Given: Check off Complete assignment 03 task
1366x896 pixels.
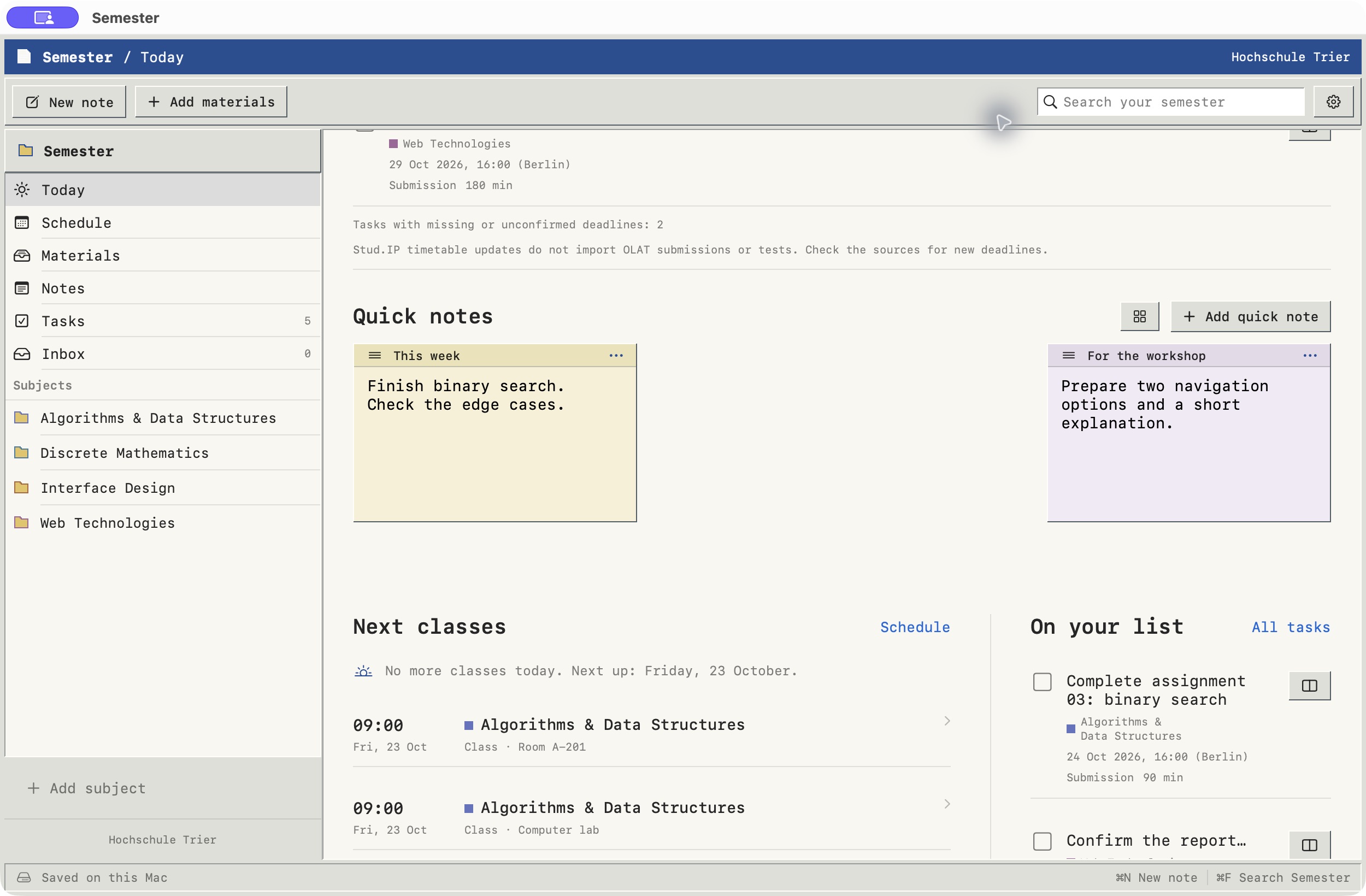Looking at the screenshot, I should pos(1043,682).
